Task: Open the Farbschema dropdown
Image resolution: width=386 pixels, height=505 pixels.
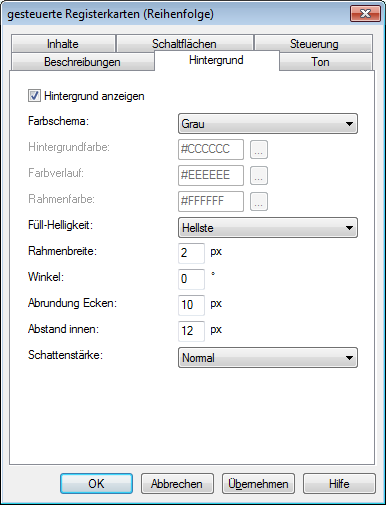Action: point(268,124)
